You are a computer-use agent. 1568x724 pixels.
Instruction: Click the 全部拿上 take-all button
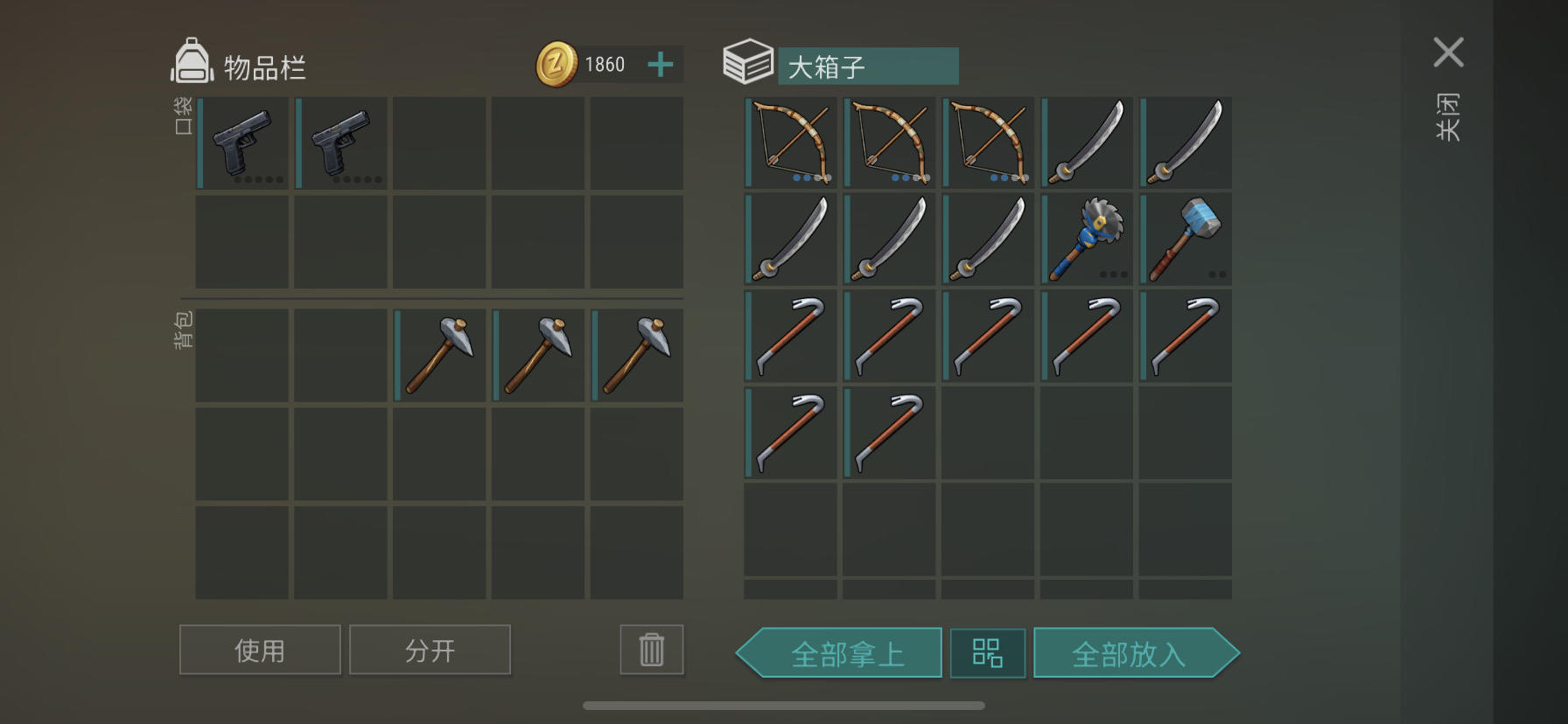839,653
